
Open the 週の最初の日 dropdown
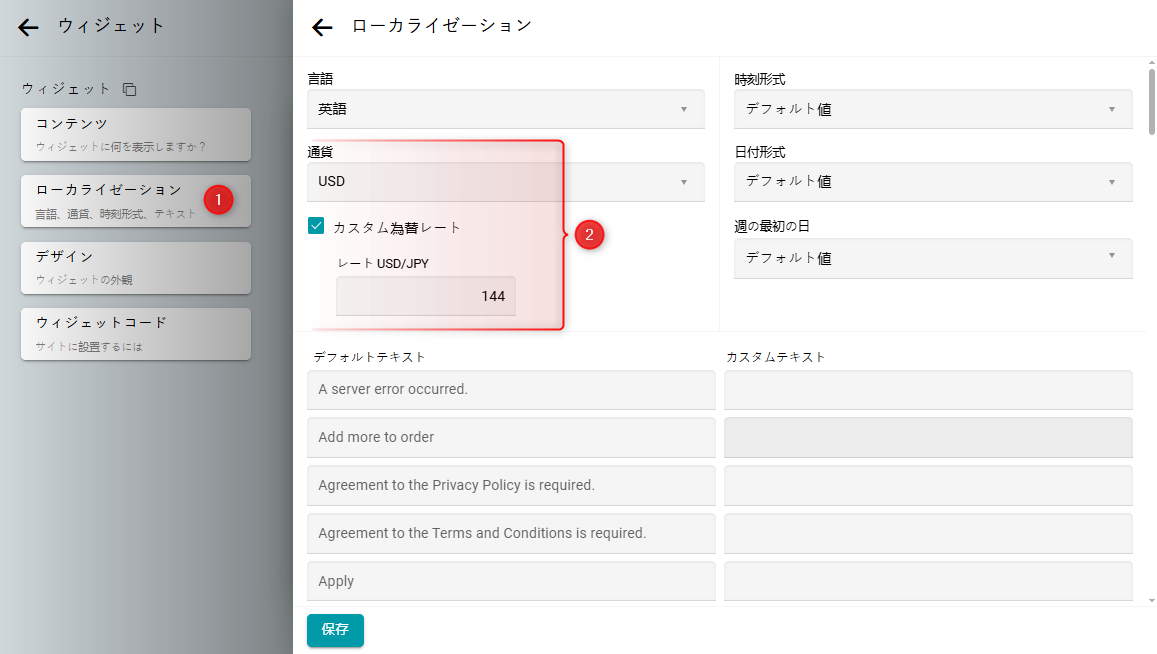pyautogui.click(x=932, y=258)
